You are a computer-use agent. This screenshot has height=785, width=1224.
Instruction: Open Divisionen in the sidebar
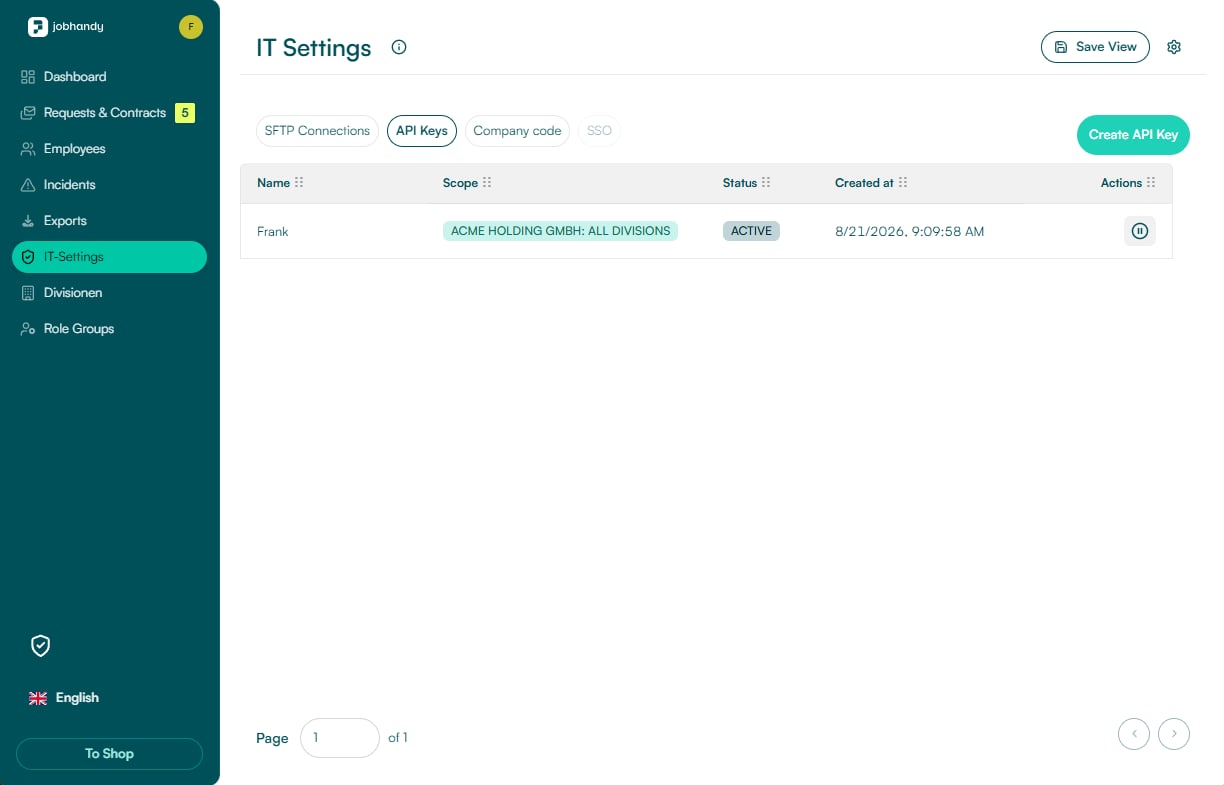tap(109, 293)
